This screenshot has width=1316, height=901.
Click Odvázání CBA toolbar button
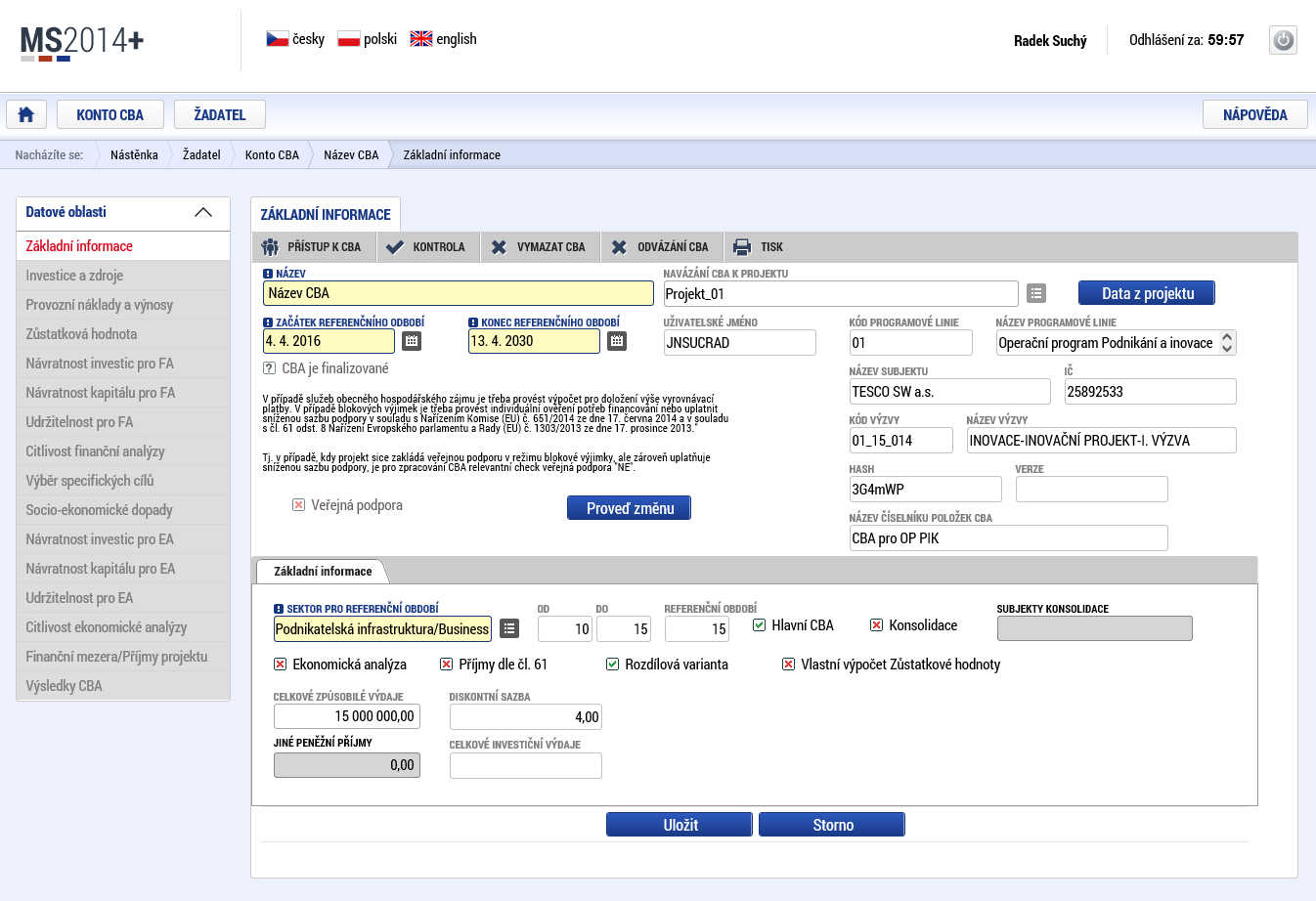tap(660, 247)
